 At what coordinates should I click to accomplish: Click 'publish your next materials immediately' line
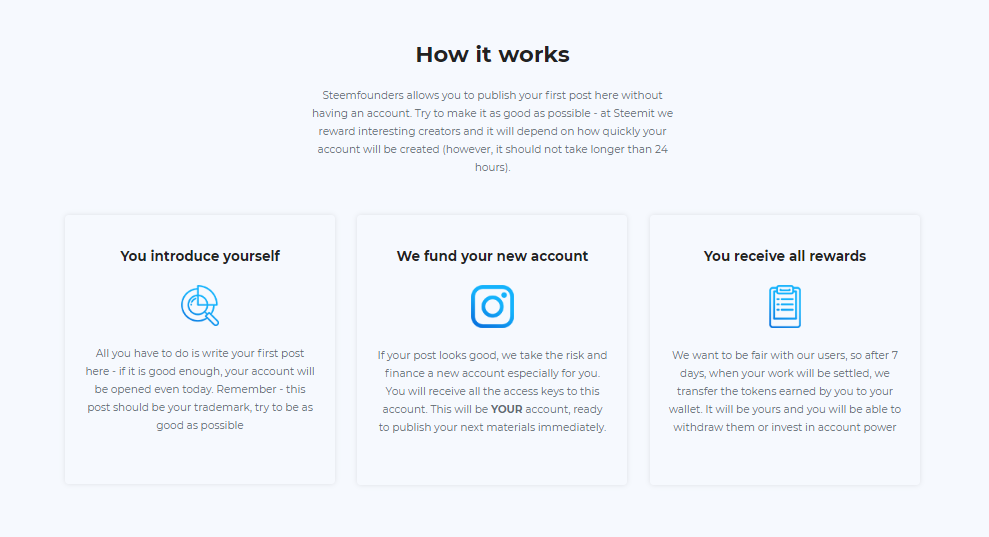pyautogui.click(x=499, y=427)
